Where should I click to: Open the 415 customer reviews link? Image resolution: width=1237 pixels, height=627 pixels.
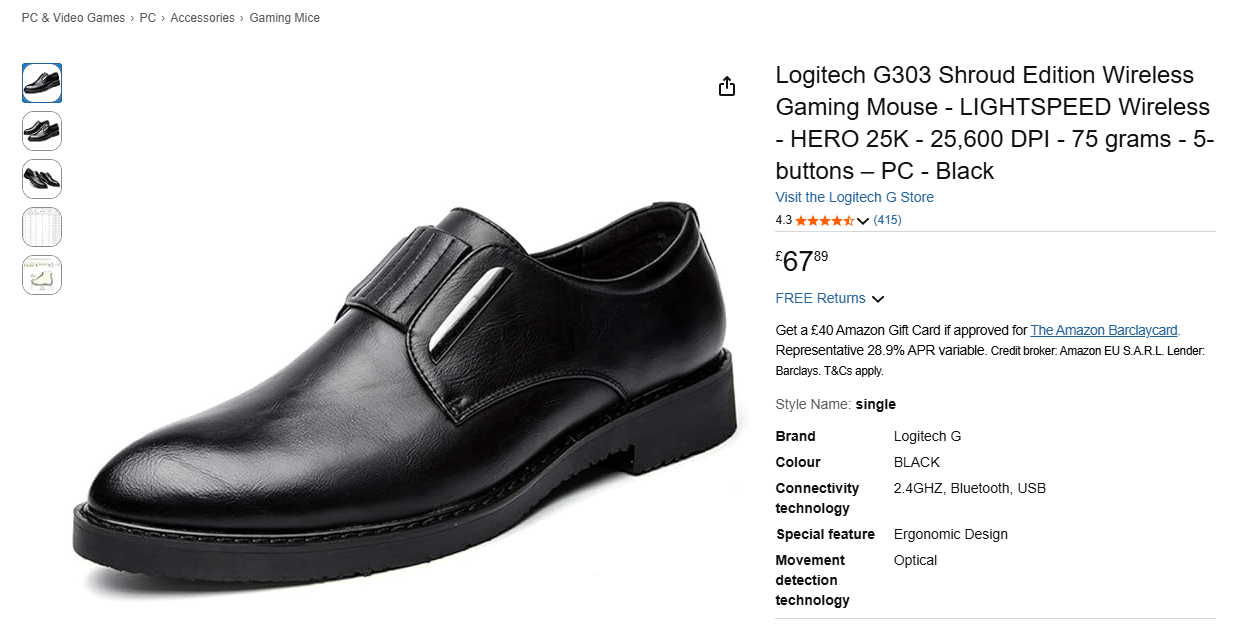(x=887, y=220)
